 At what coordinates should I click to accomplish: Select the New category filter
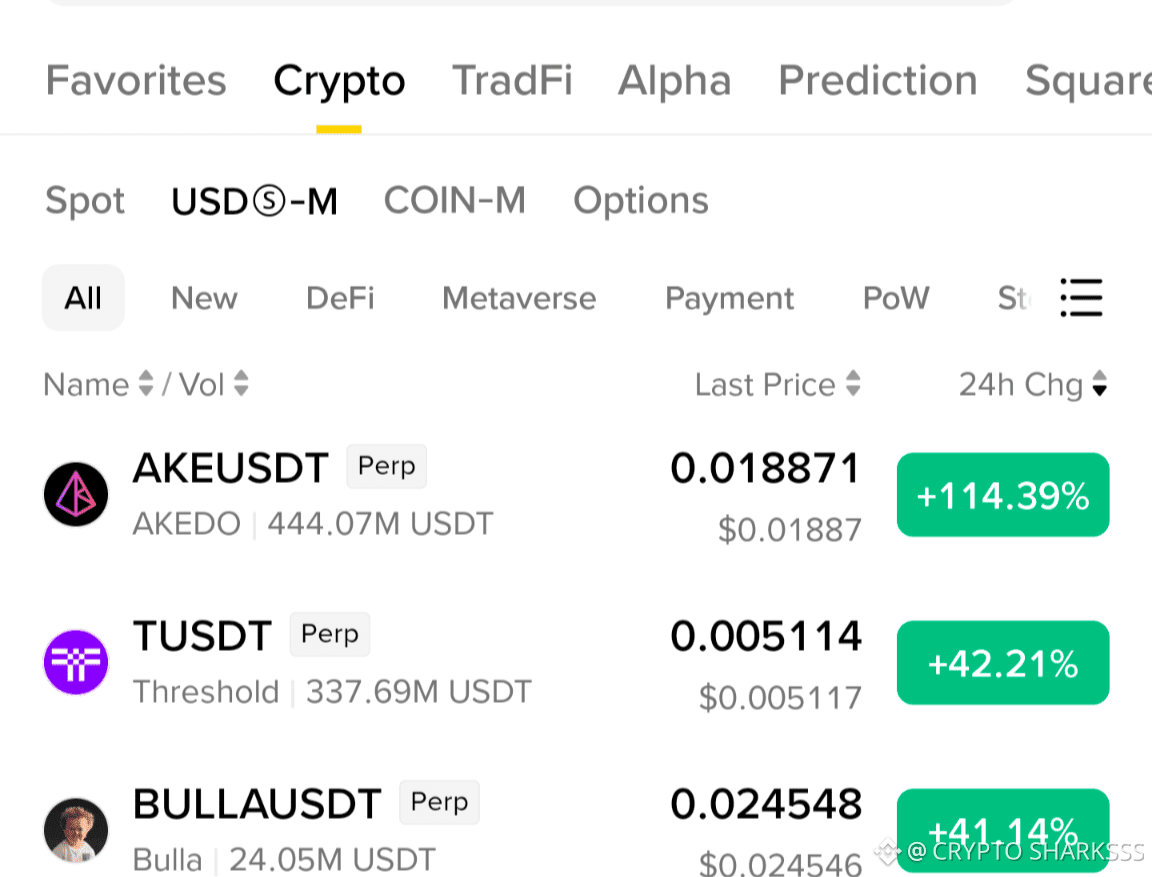point(204,298)
